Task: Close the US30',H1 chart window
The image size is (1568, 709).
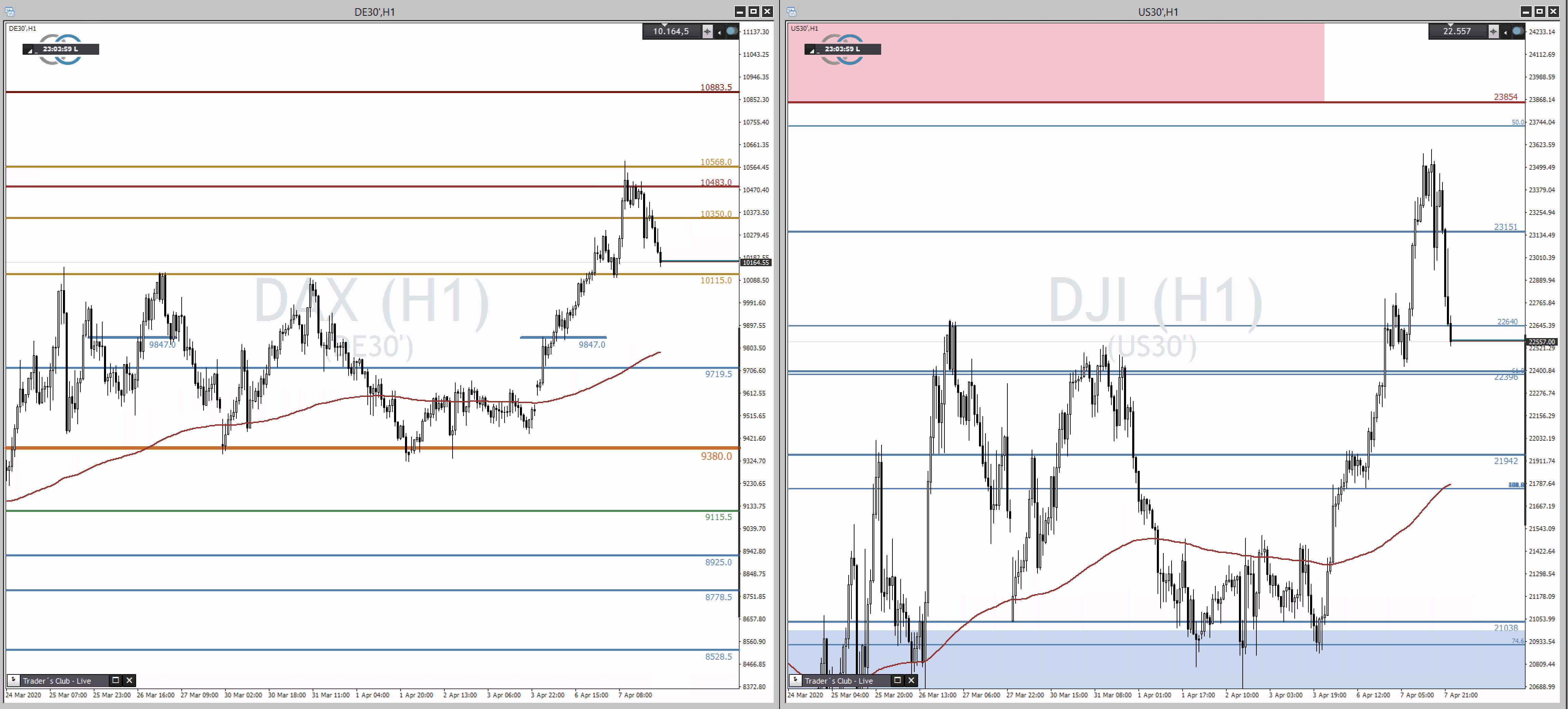Action: pos(1553,12)
